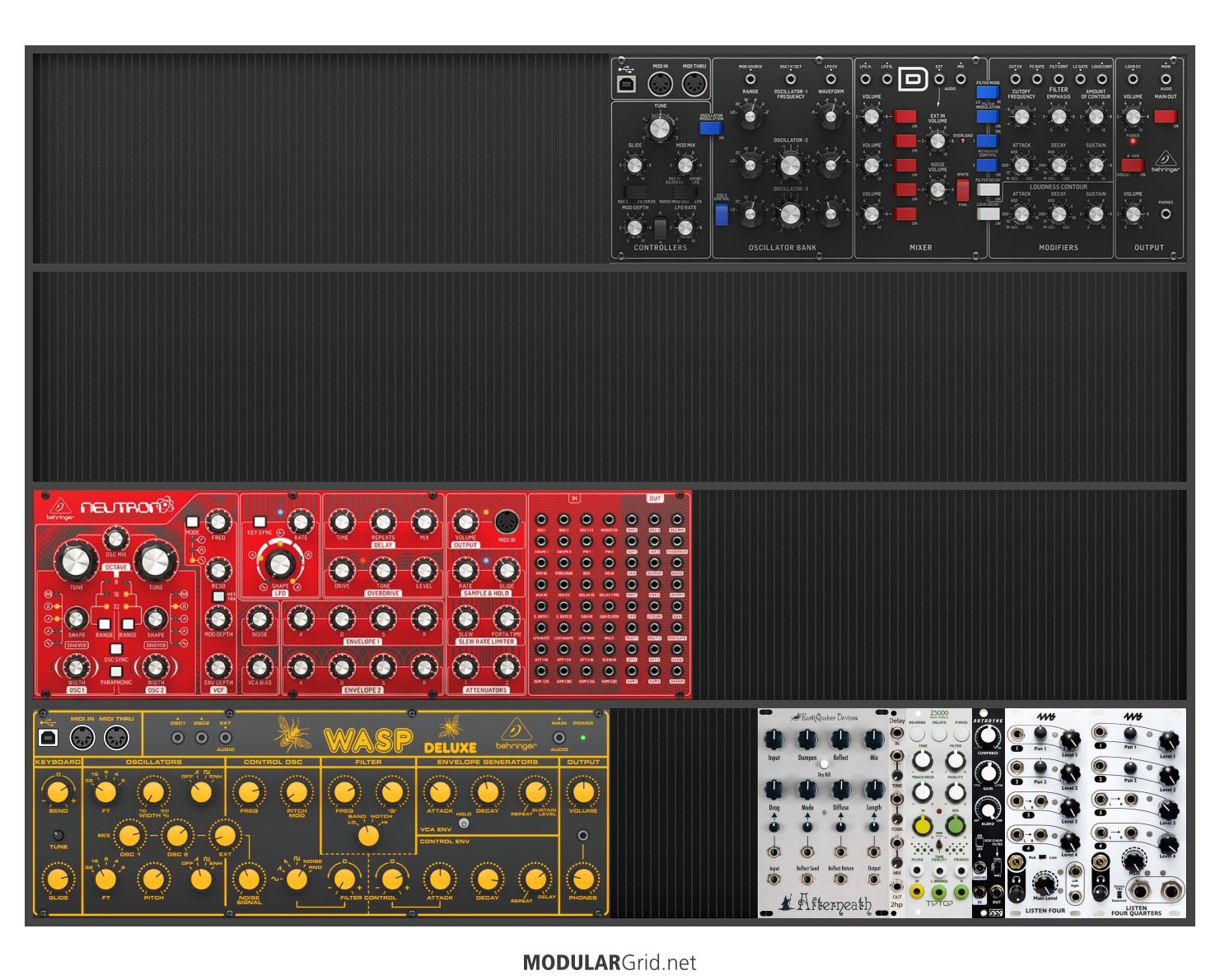Click the Wasp Deluxe MIDI THRU socket
Screen dimensions: 1220x980
point(116,738)
